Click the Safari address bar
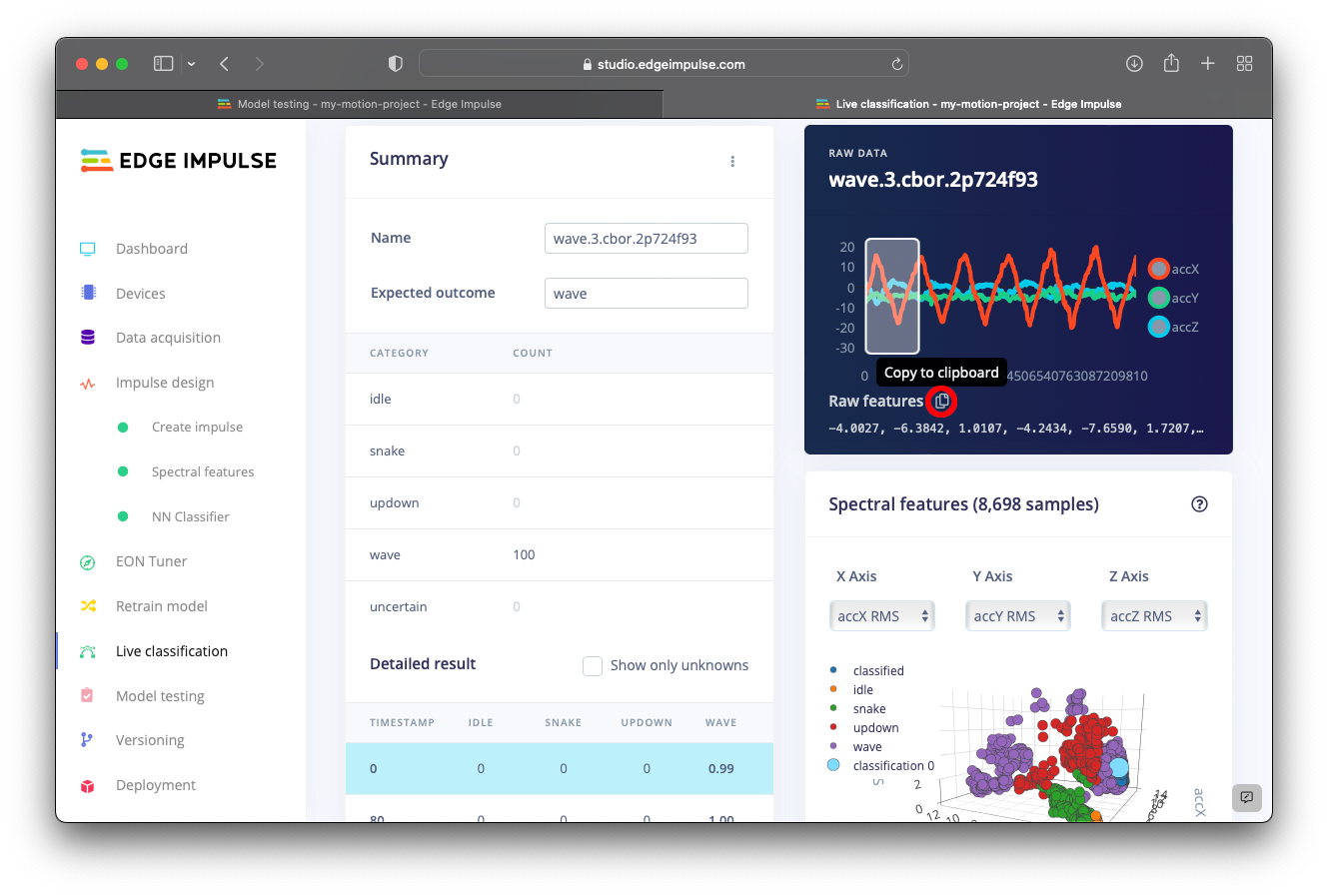The image size is (1328, 896). 664,64
